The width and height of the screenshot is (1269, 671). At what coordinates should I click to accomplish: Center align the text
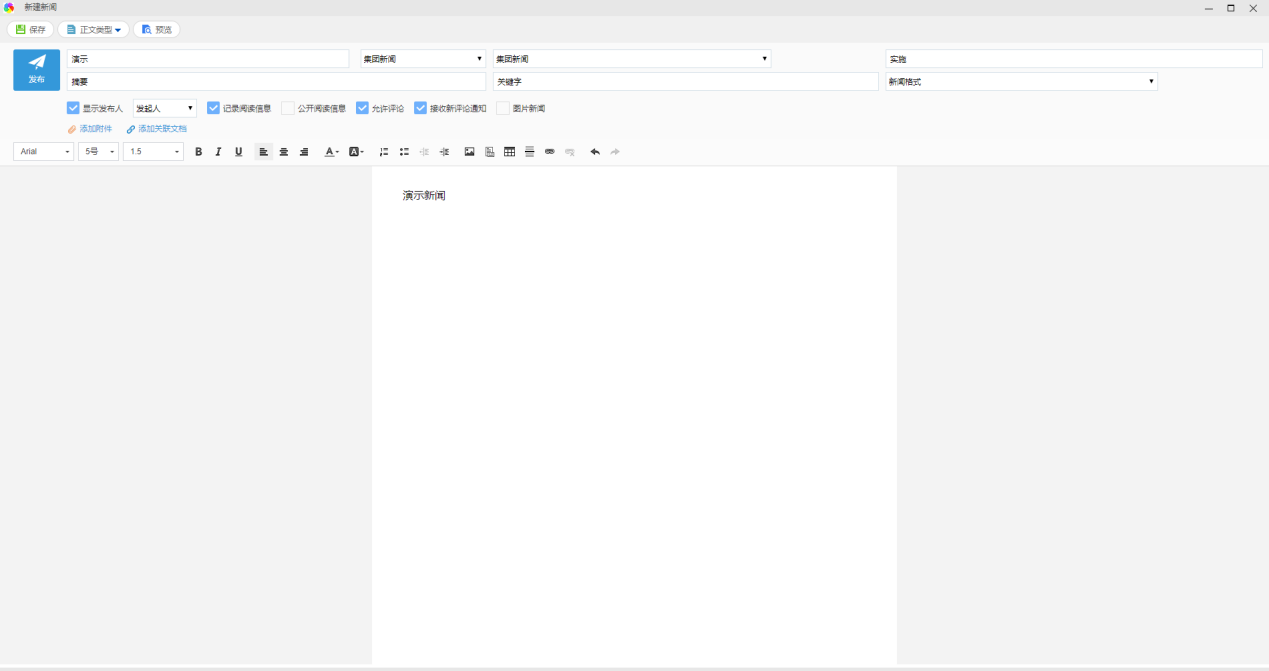click(284, 152)
